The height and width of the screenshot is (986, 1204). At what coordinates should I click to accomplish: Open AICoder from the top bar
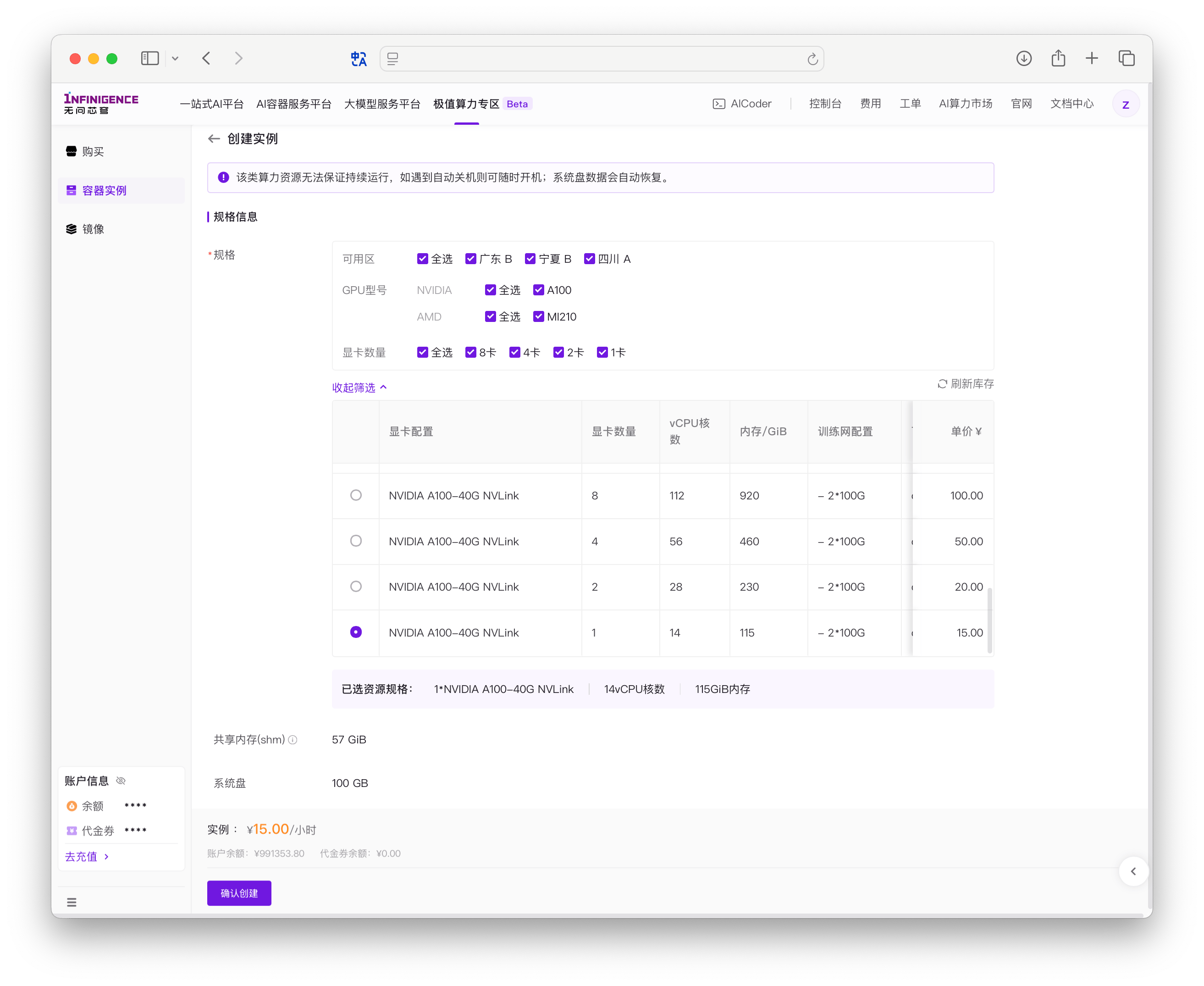pos(742,104)
